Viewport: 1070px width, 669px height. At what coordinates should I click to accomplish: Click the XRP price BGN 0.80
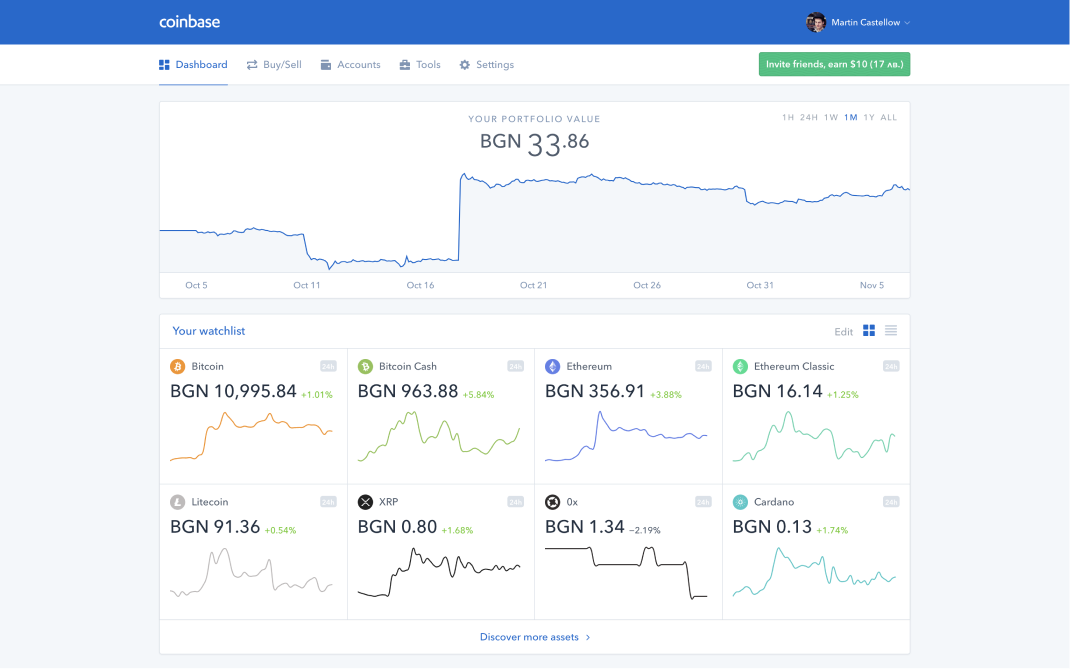click(397, 527)
